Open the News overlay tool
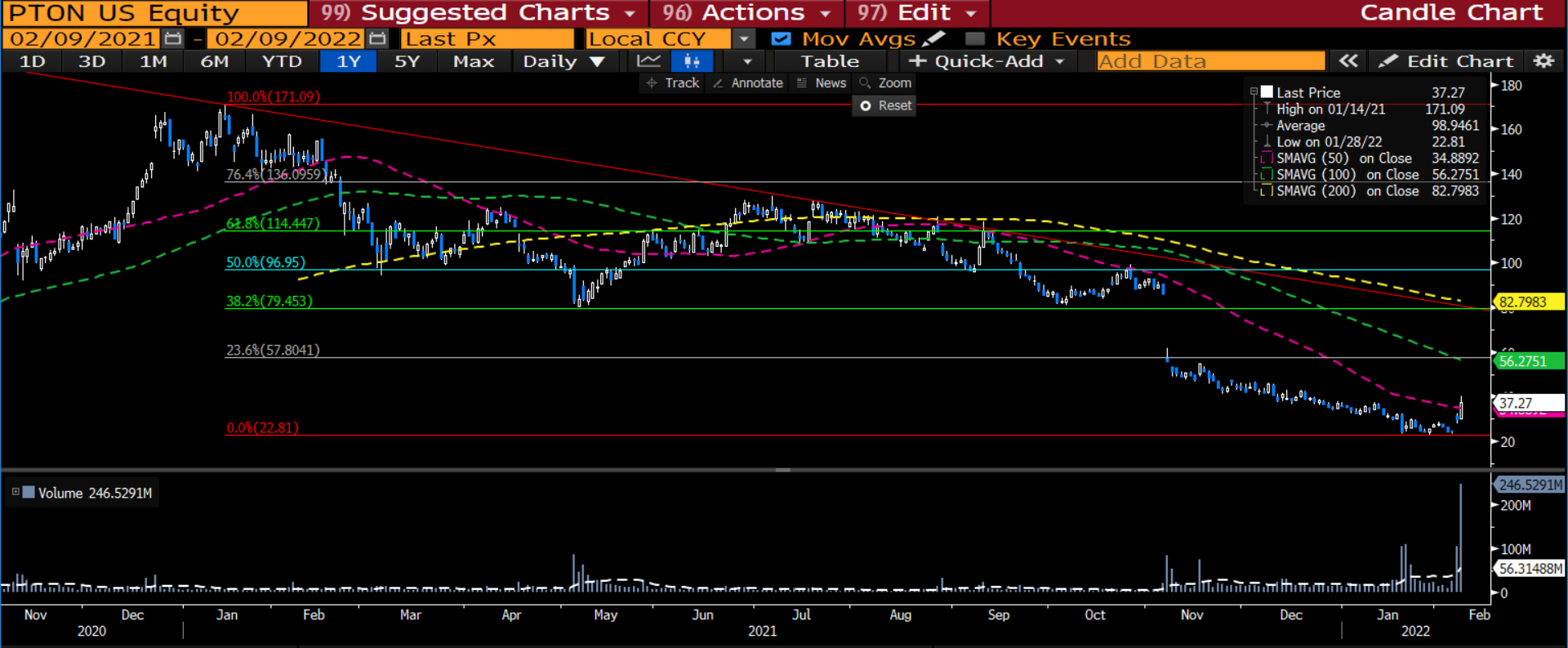1568x648 pixels. point(821,83)
